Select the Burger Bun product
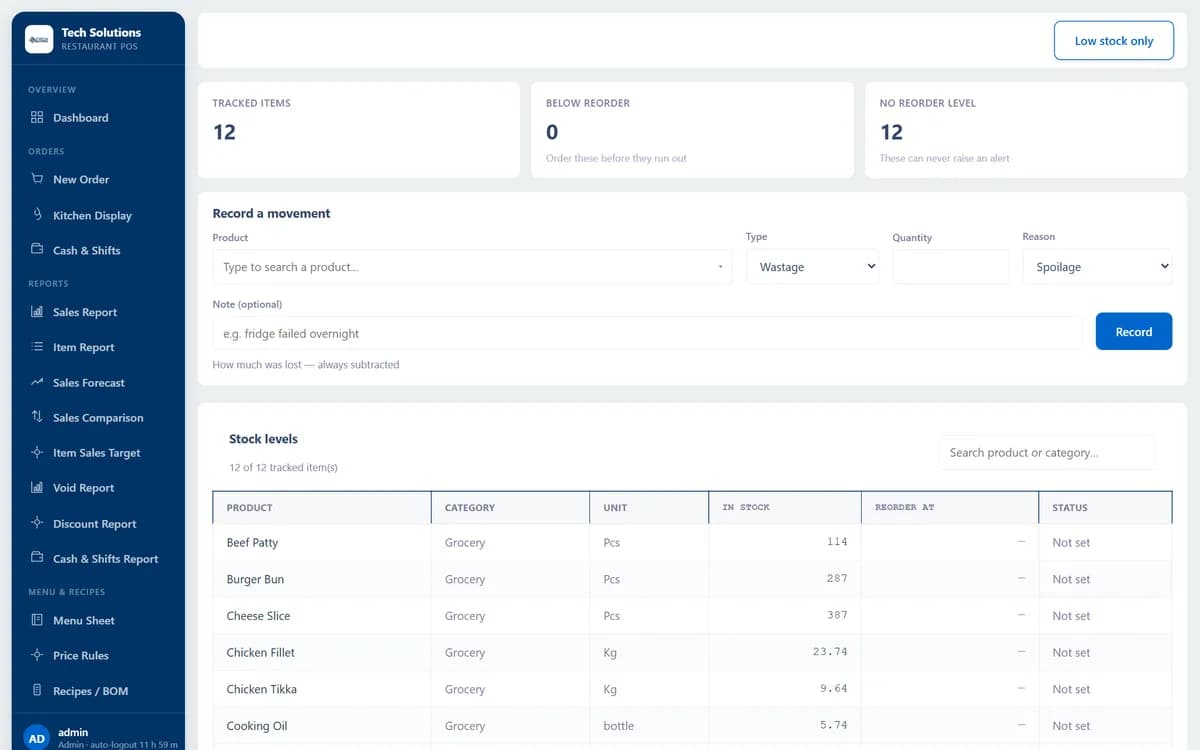Viewport: 1200px width, 750px height. tap(255, 579)
